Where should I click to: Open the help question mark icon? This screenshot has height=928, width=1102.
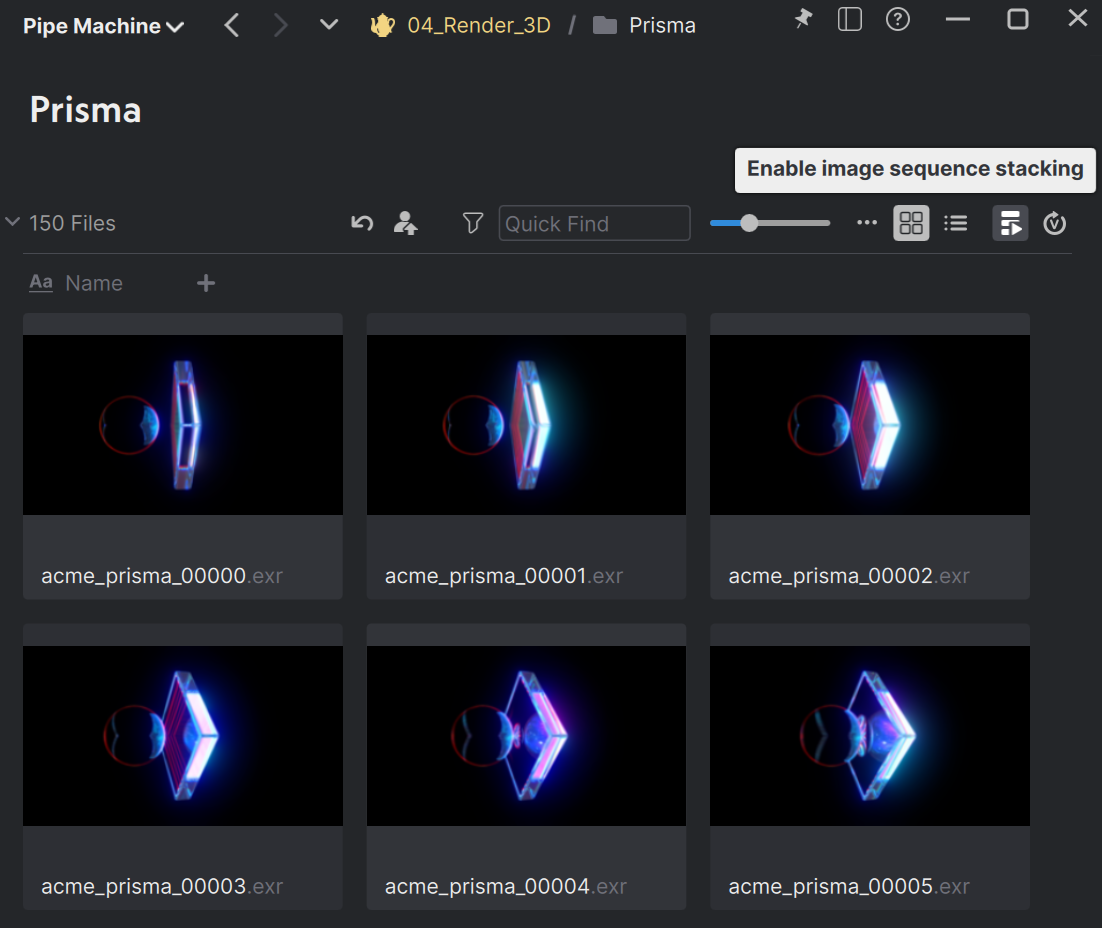pos(898,19)
